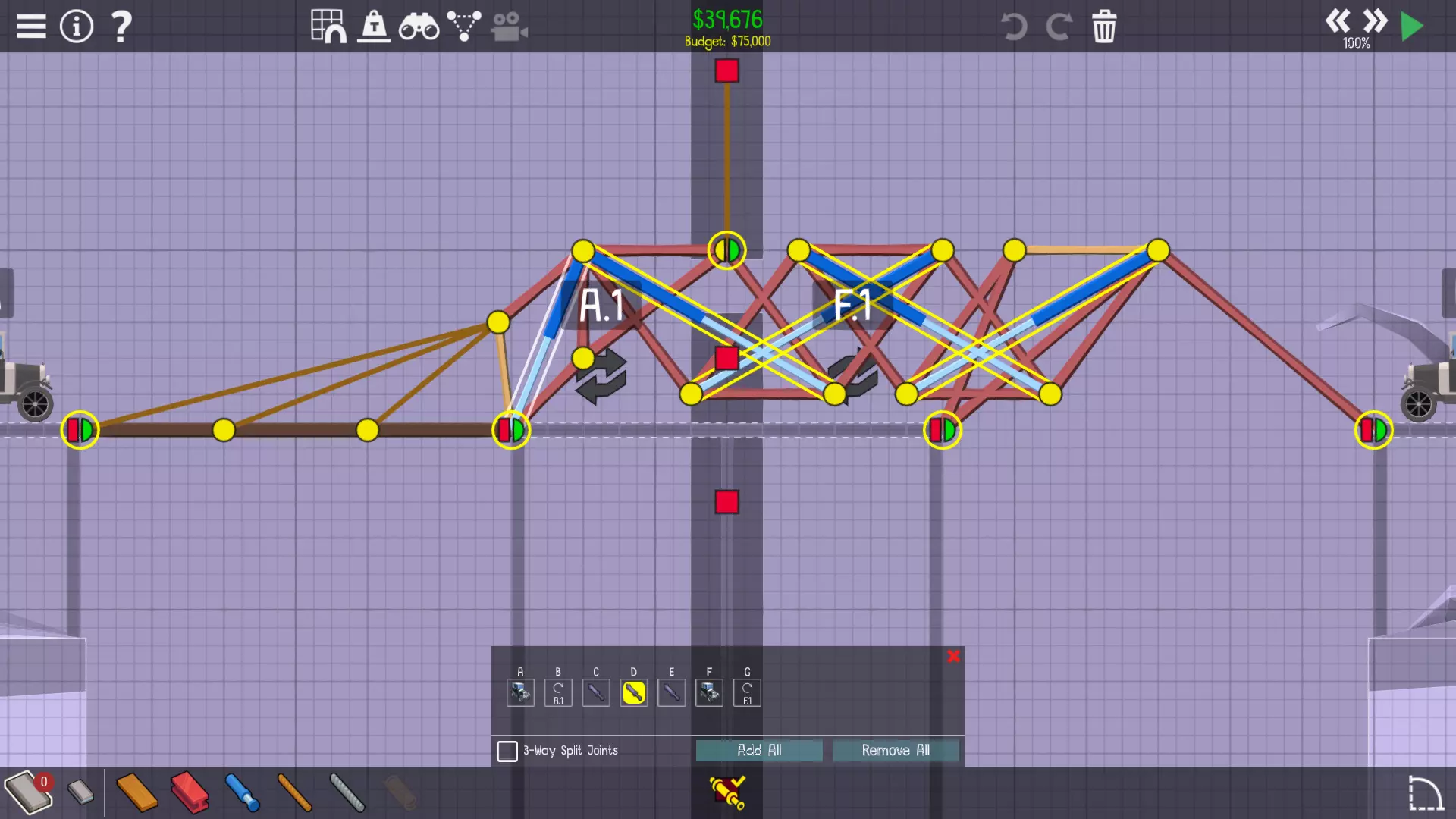Decrease simulation speed with double-left arrows

(x=1338, y=21)
